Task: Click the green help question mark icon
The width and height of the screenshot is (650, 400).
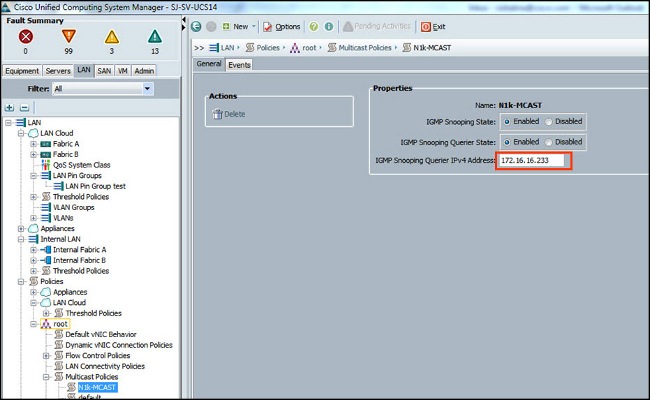Action: click(x=314, y=27)
